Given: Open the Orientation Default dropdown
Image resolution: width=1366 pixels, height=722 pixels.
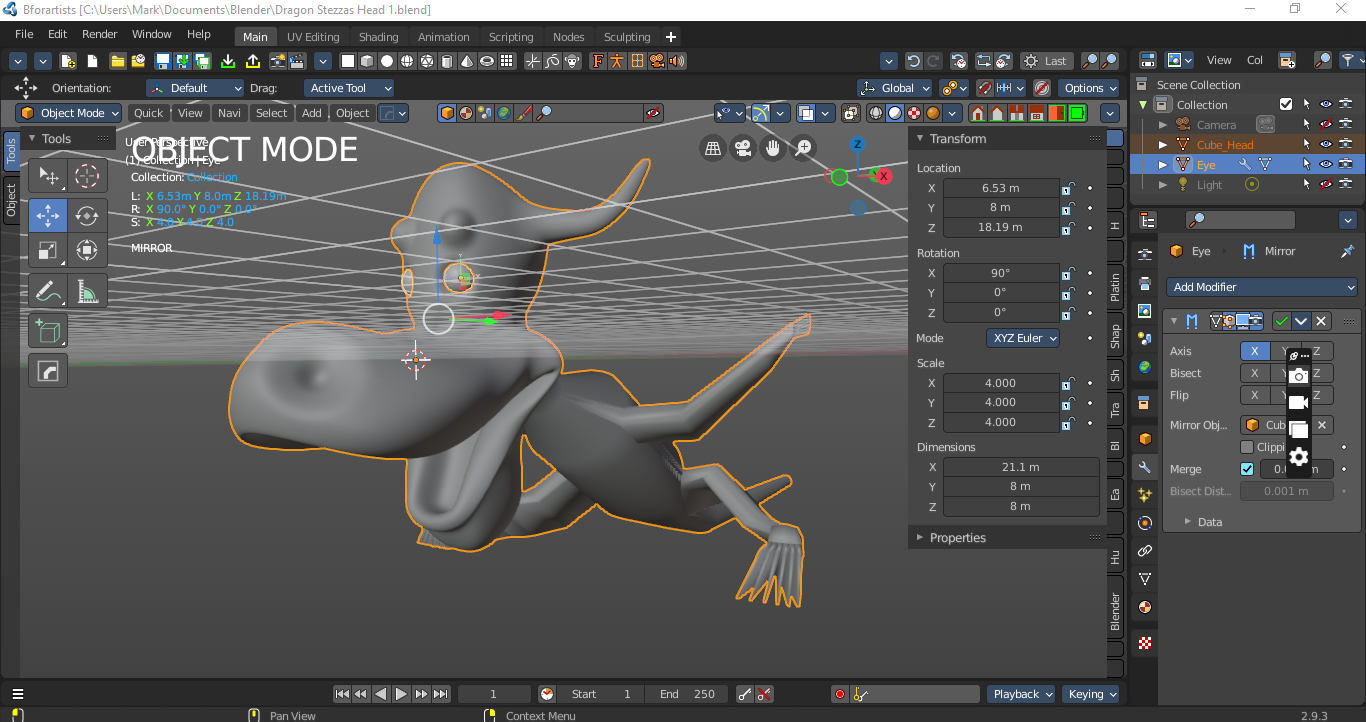Looking at the screenshot, I should (x=195, y=88).
